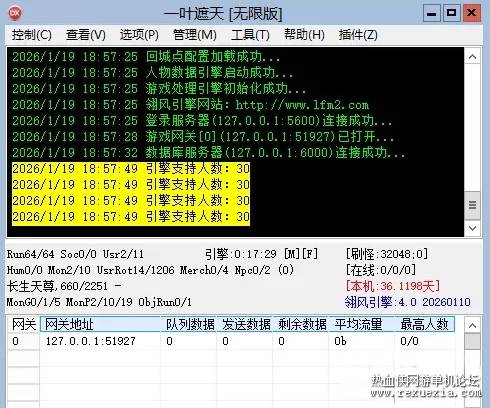
Task: Sort by the 队列数据 column header
Action: pyautogui.click(x=189, y=324)
